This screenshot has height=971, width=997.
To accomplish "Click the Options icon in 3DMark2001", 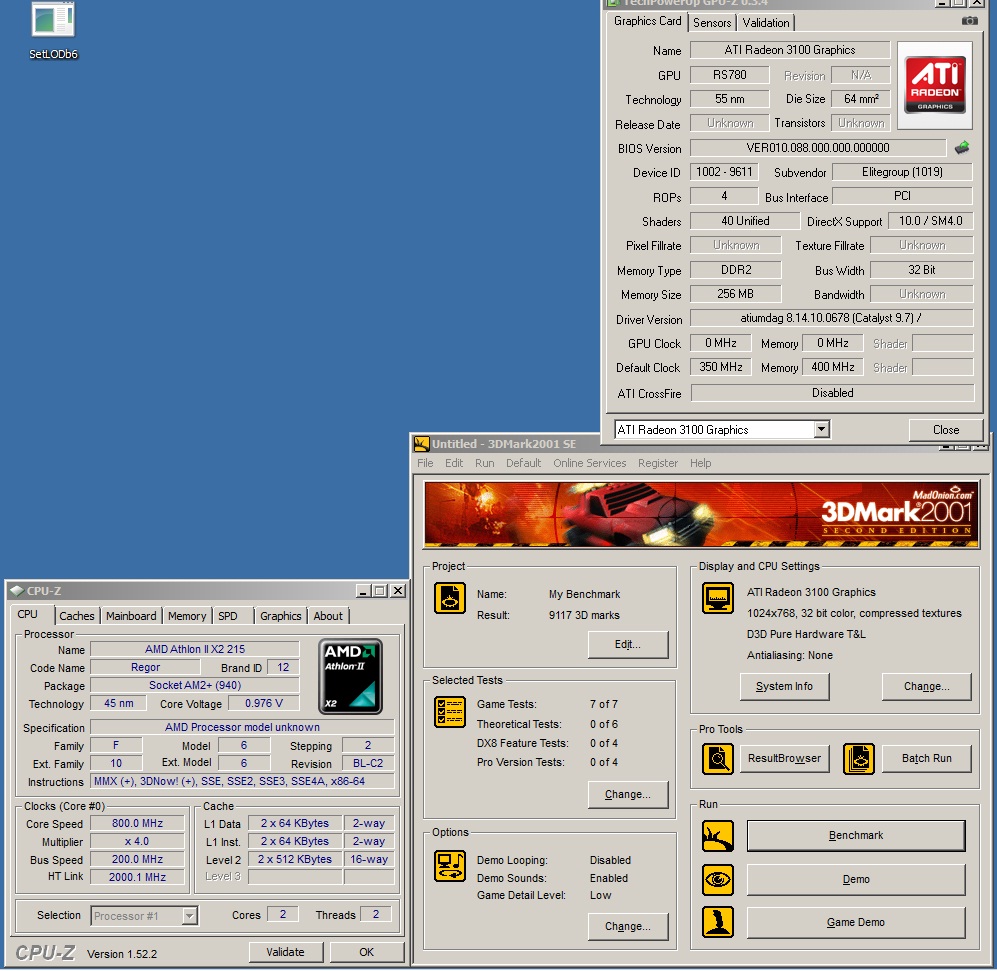I will [x=450, y=866].
